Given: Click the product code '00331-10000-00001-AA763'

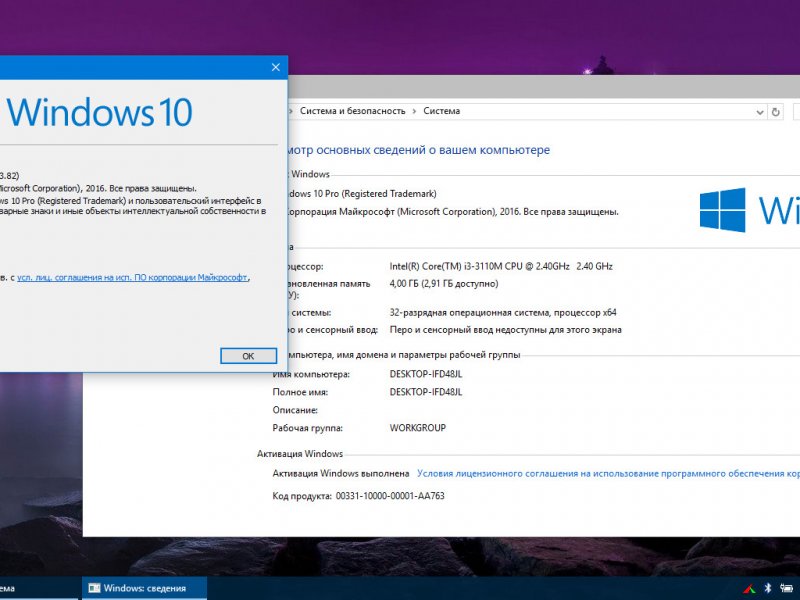Looking at the screenshot, I should (390, 496).
